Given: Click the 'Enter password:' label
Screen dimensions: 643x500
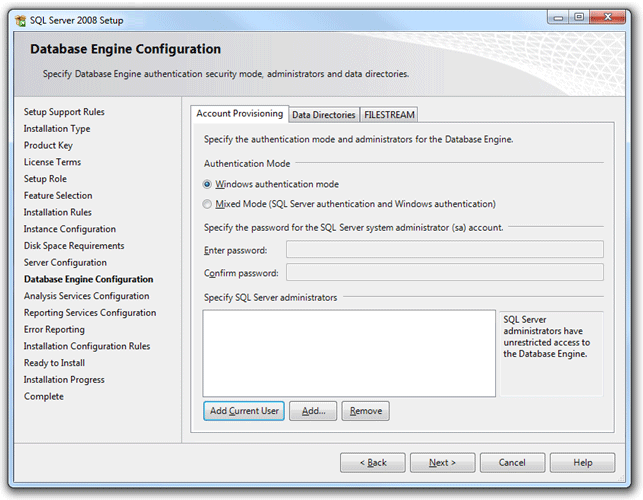Looking at the screenshot, I should (235, 250).
